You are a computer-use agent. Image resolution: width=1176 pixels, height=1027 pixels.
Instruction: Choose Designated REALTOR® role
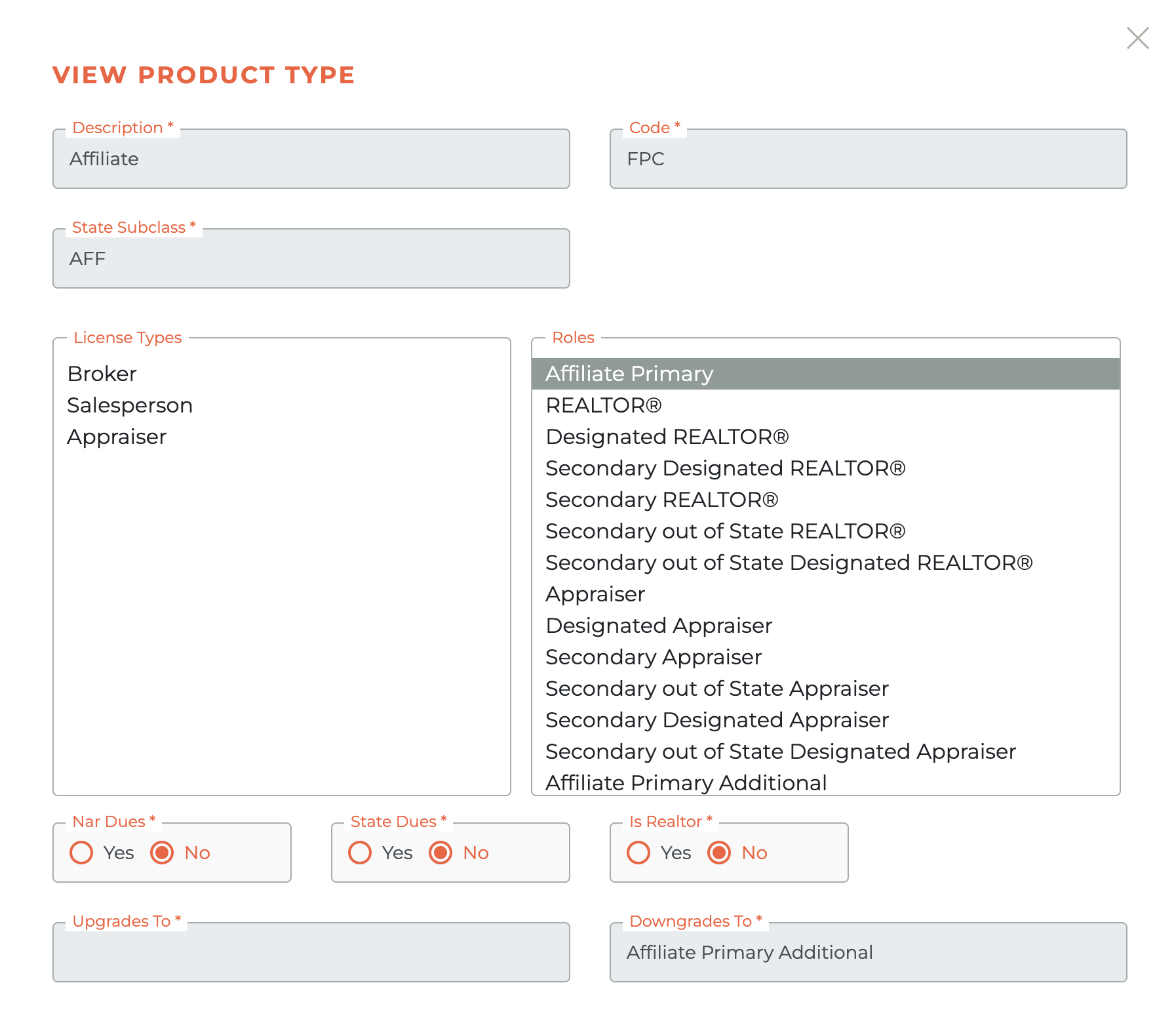(667, 437)
